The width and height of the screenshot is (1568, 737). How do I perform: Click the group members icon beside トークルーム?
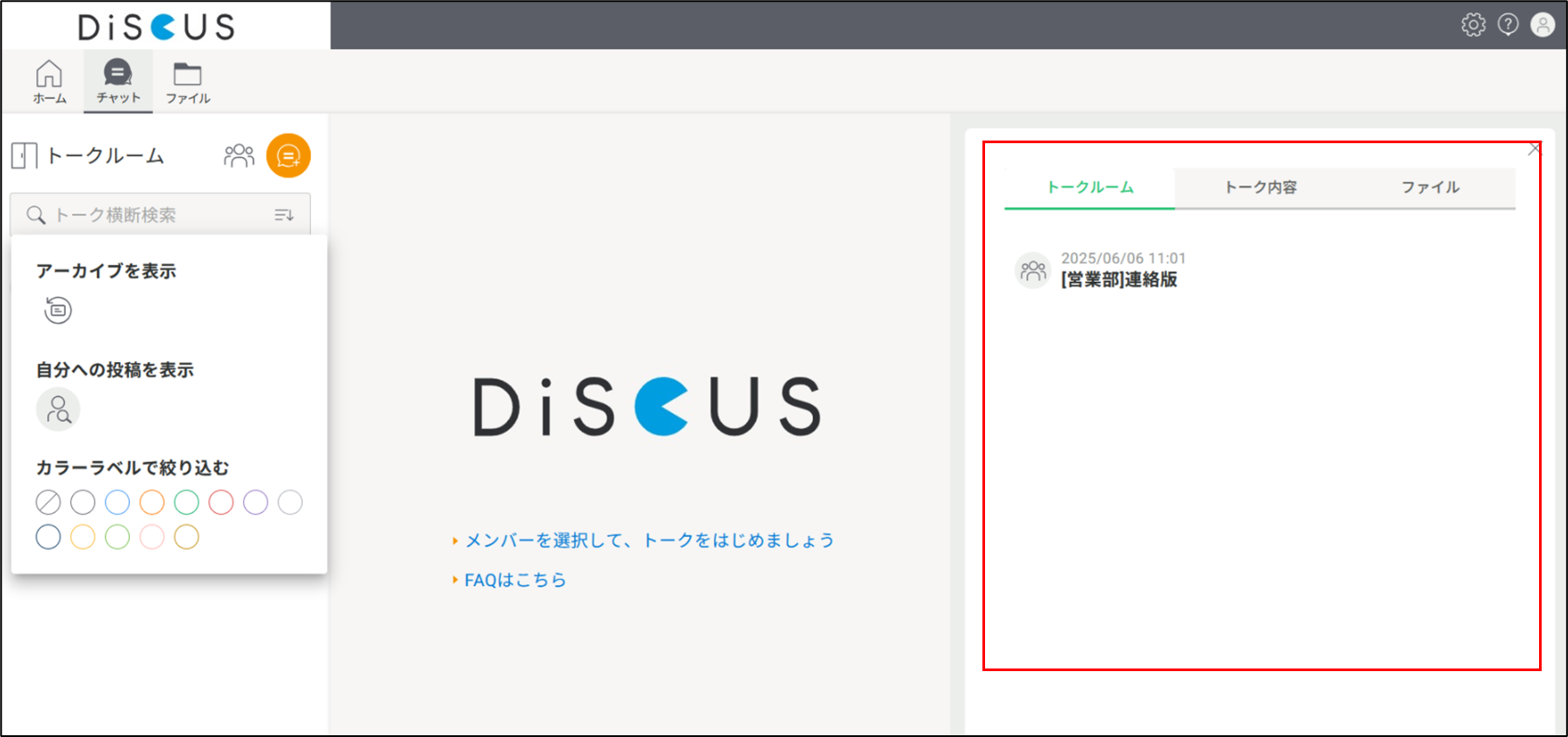239,155
